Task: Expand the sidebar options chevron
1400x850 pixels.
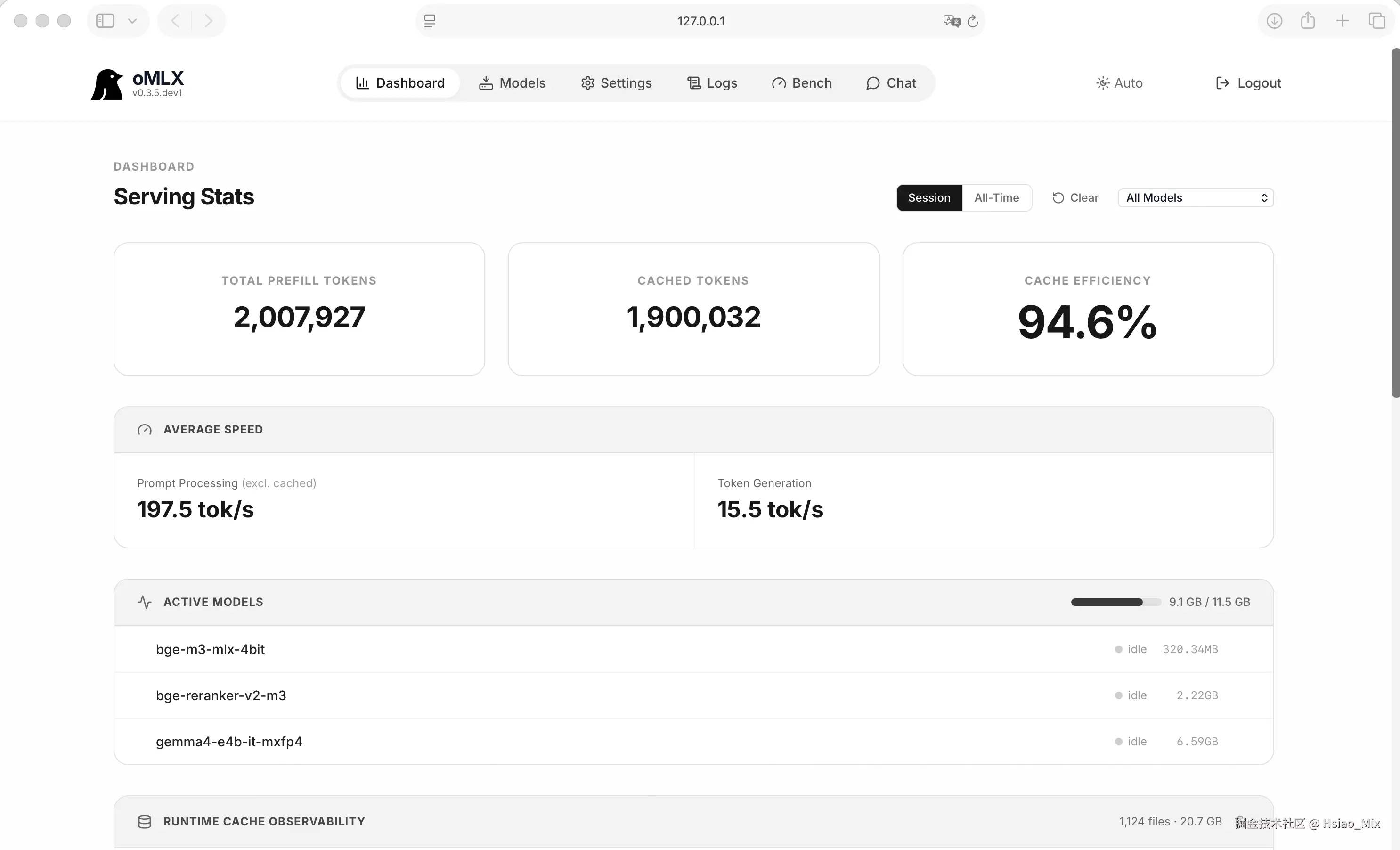Action: point(132,21)
